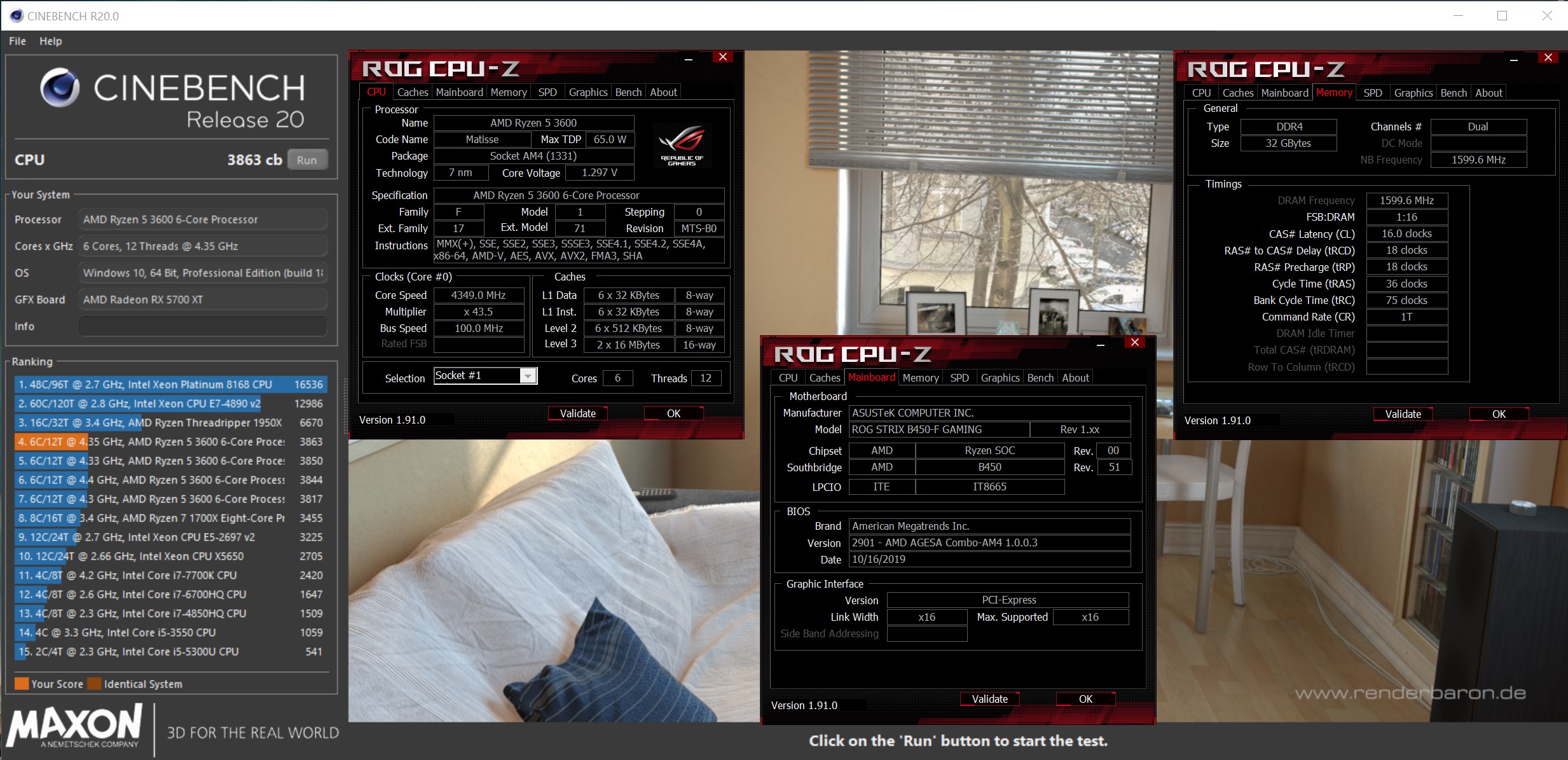Click the Cinebench app icon in title bar
Screen dimensions: 1568x760
(x=17, y=15)
